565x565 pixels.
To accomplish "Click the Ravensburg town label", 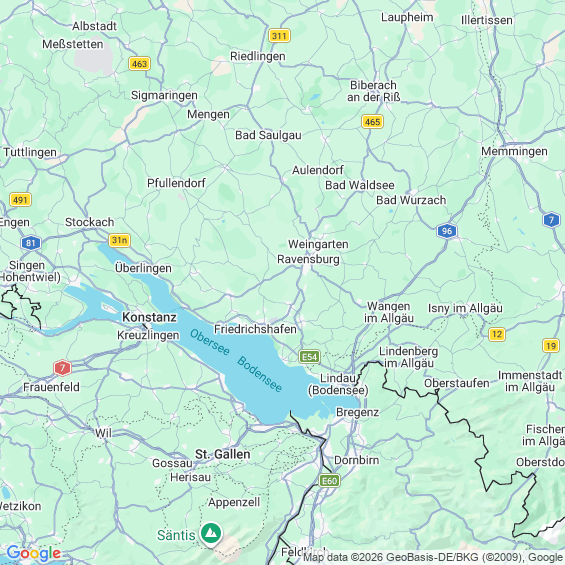I will pyautogui.click(x=308, y=259).
